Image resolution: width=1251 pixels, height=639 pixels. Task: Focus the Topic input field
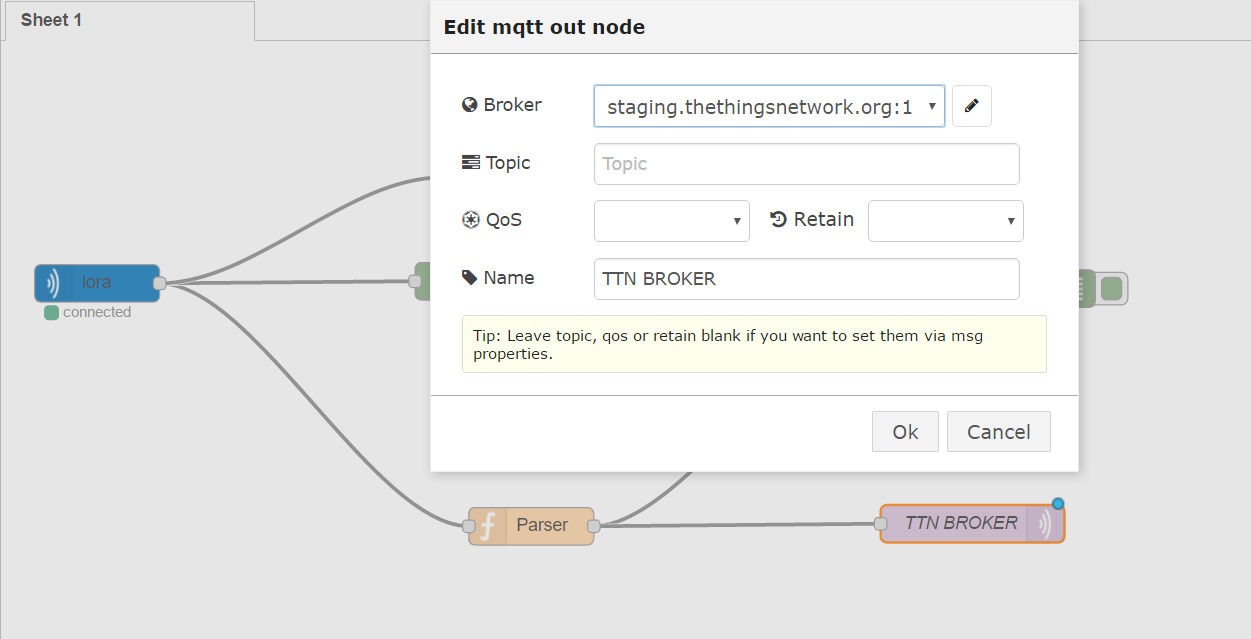click(x=806, y=164)
